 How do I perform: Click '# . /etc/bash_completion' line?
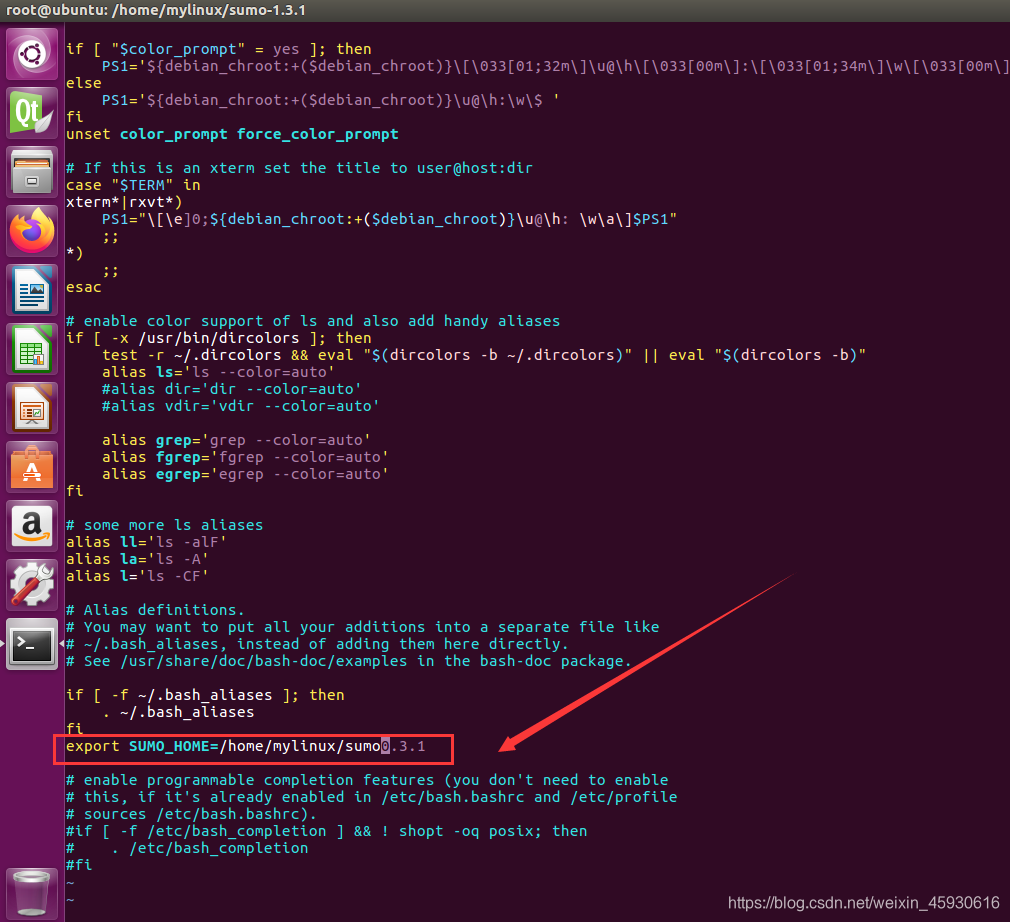pyautogui.click(x=187, y=848)
